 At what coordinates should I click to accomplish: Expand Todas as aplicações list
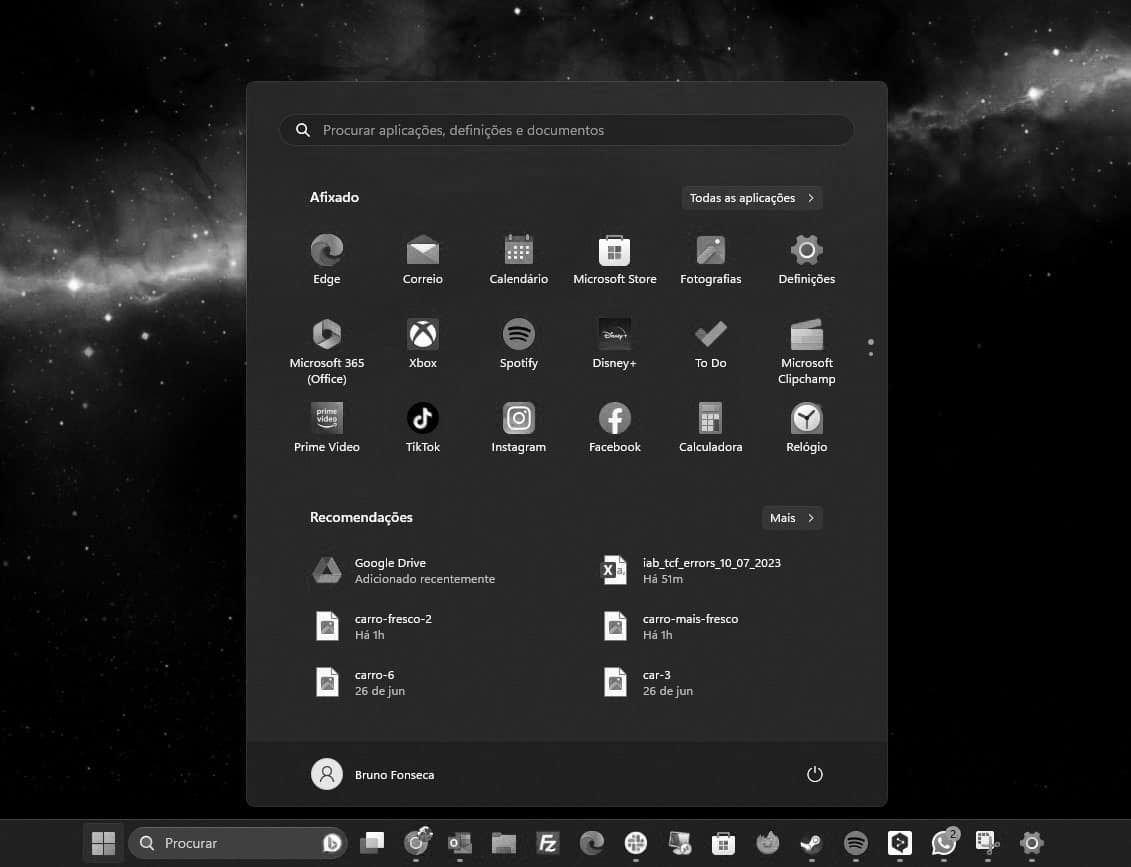coord(752,198)
